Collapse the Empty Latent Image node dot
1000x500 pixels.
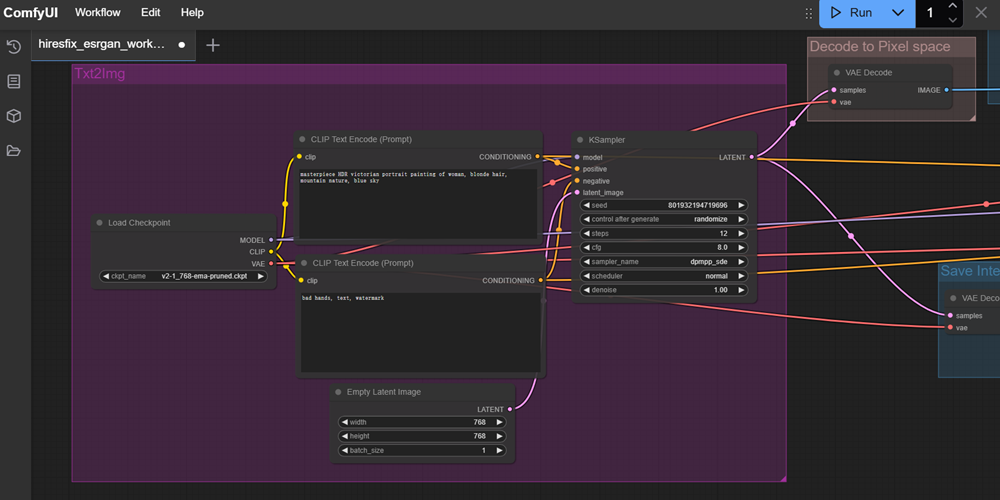point(338,392)
